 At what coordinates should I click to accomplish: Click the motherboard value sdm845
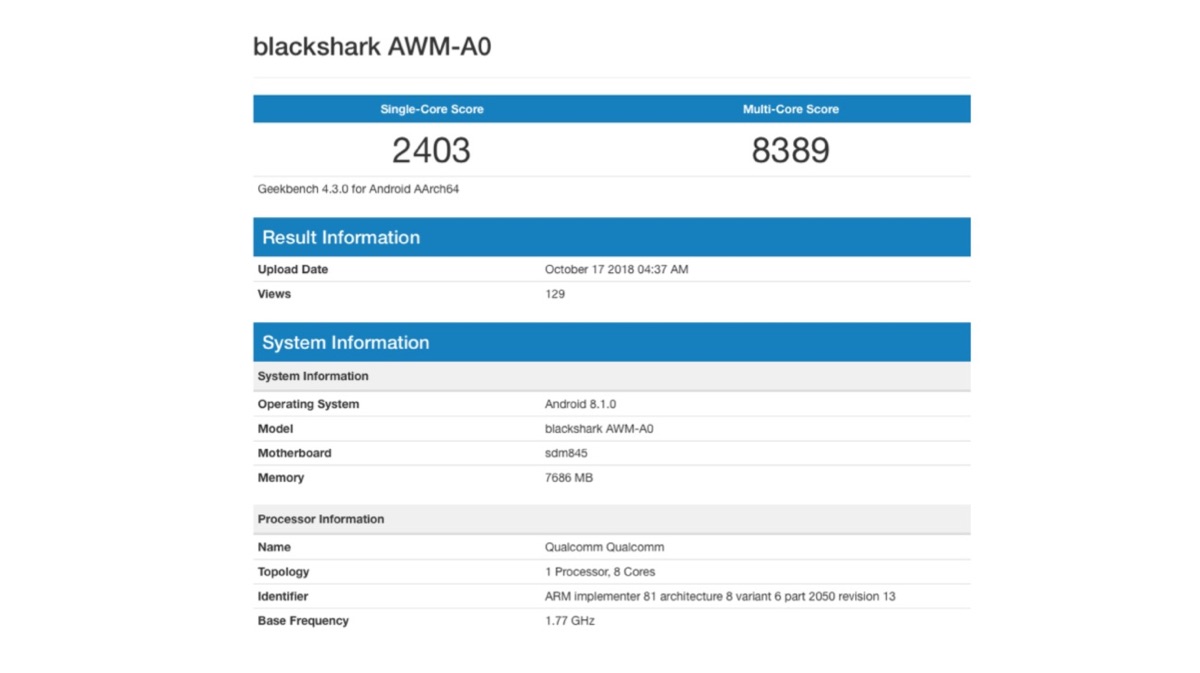tap(566, 453)
